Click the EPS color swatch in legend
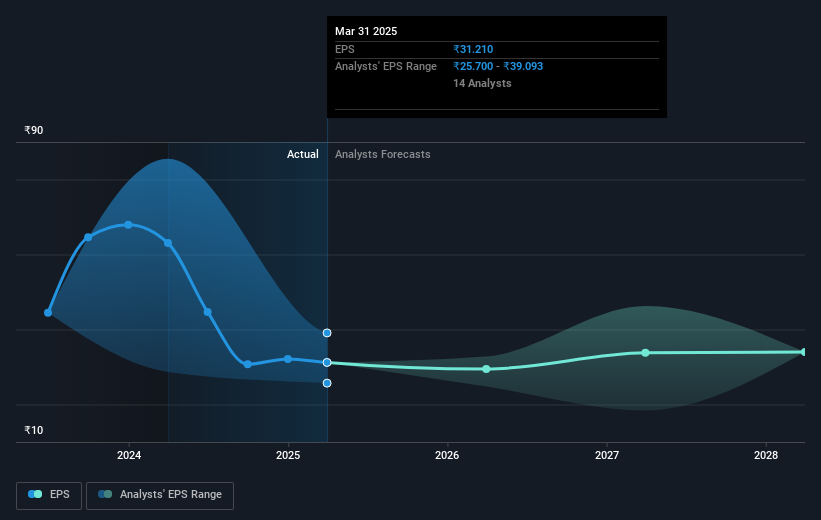The image size is (821, 520). coord(35,494)
